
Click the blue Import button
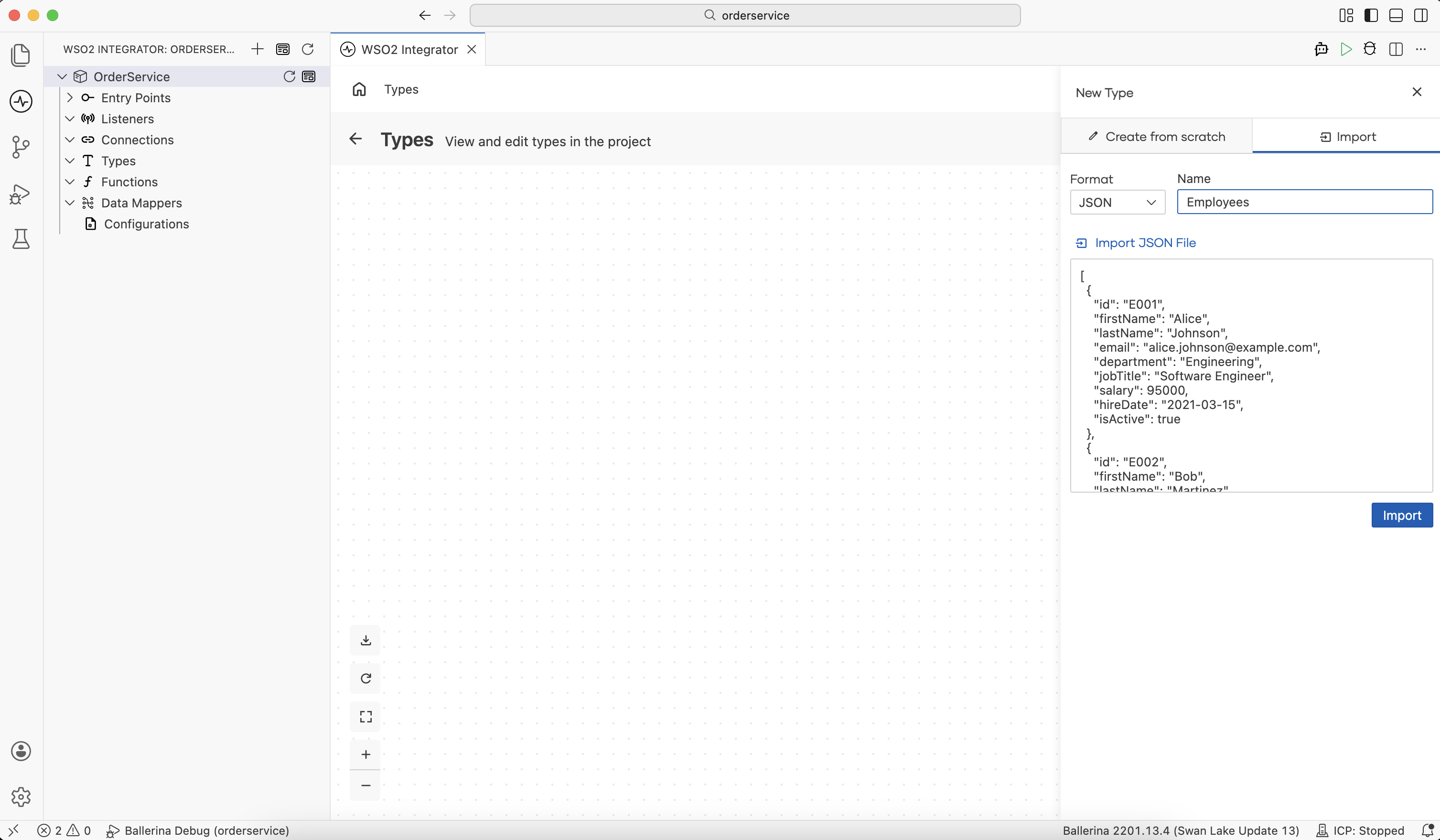pyautogui.click(x=1402, y=515)
